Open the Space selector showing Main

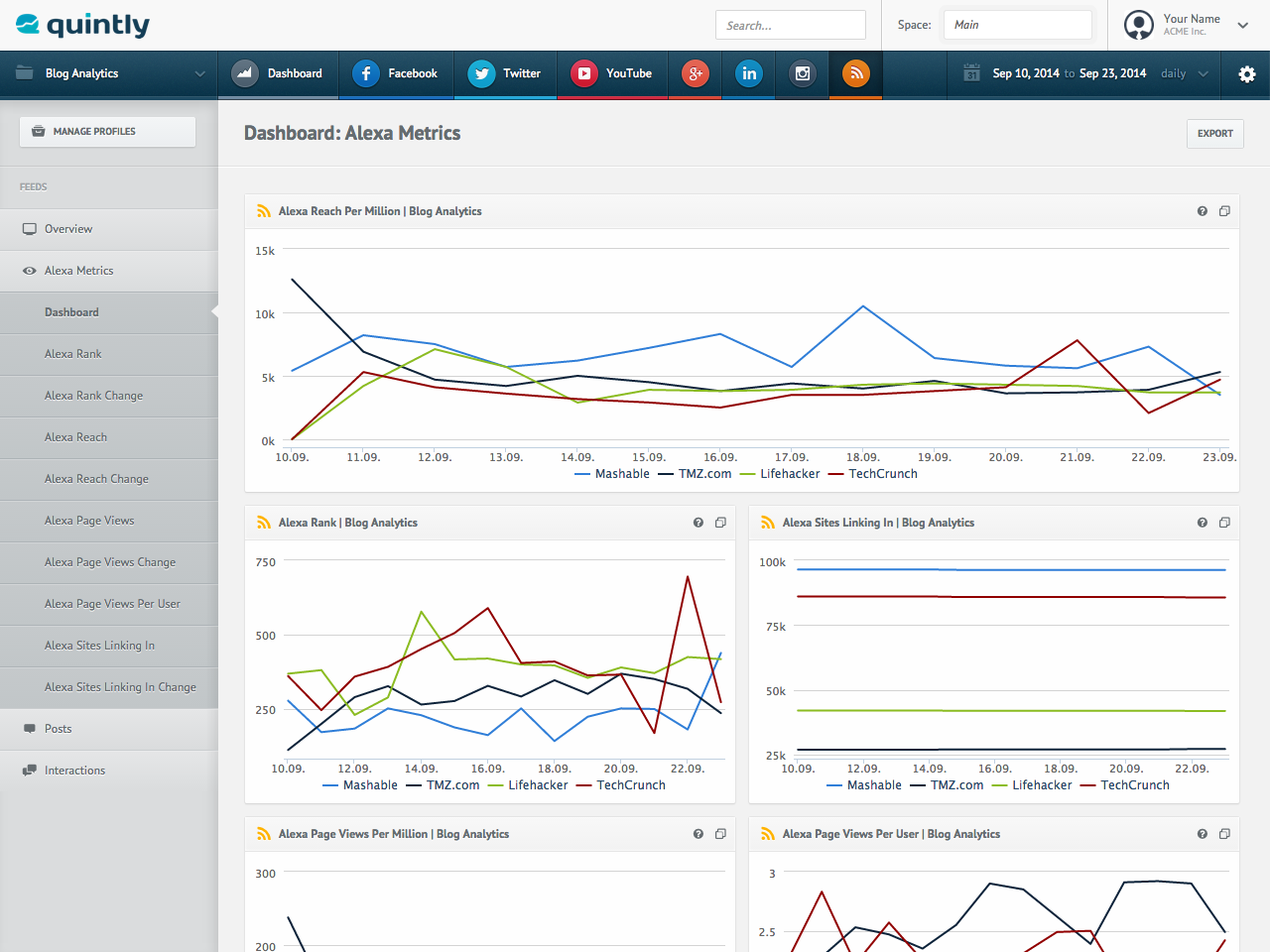click(1018, 25)
